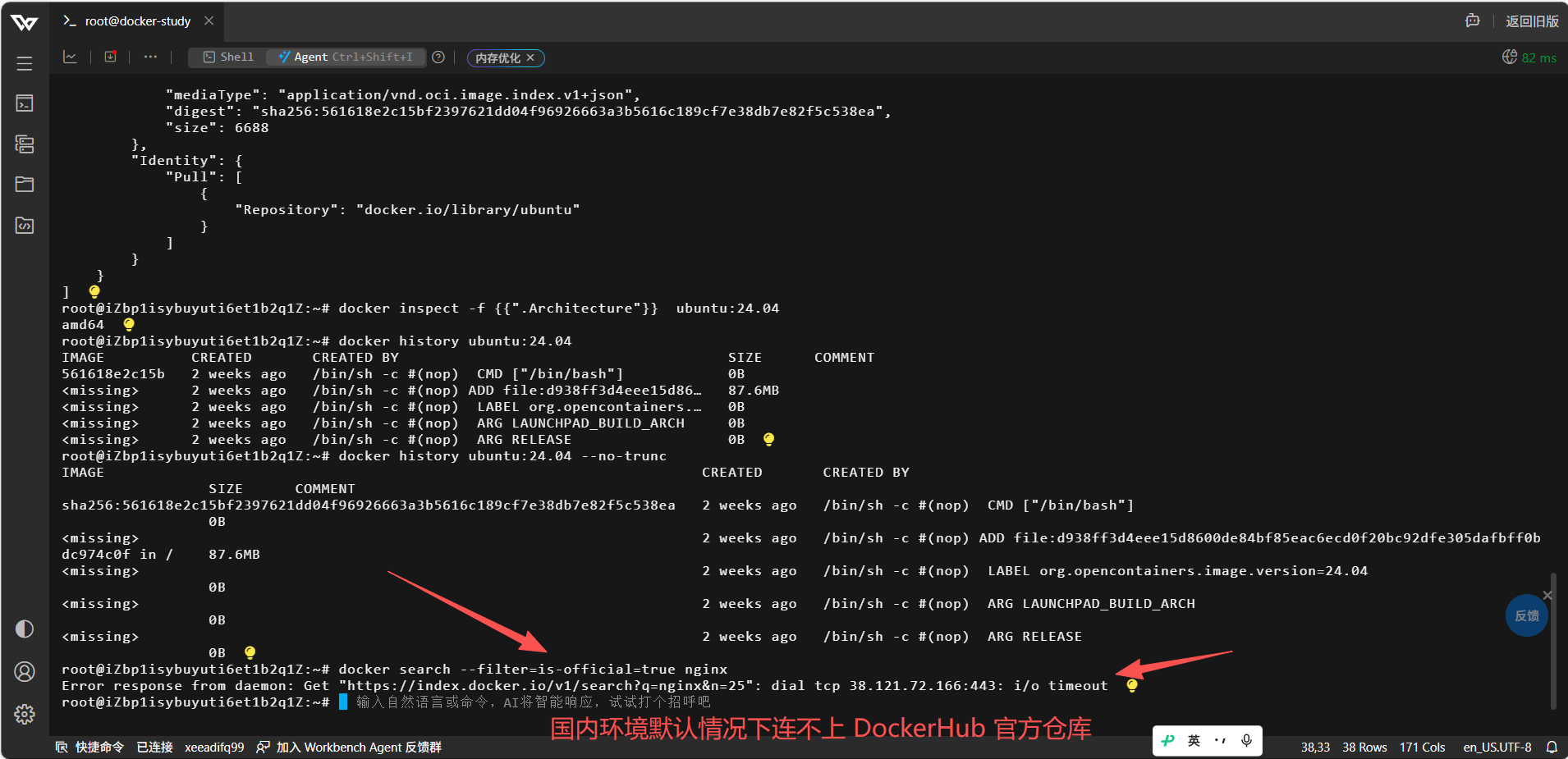Click the docker history --no-trunc command line
This screenshot has height=759, width=1568.
coord(502,455)
